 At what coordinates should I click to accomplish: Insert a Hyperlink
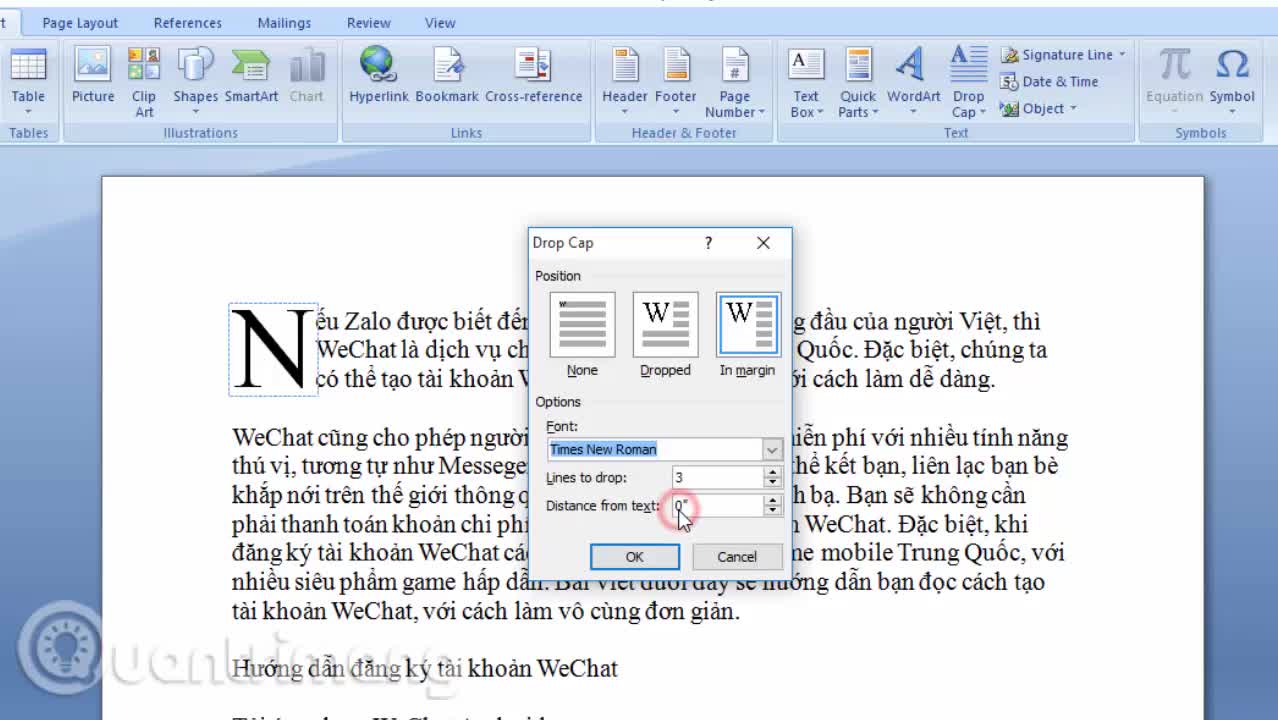(380, 76)
